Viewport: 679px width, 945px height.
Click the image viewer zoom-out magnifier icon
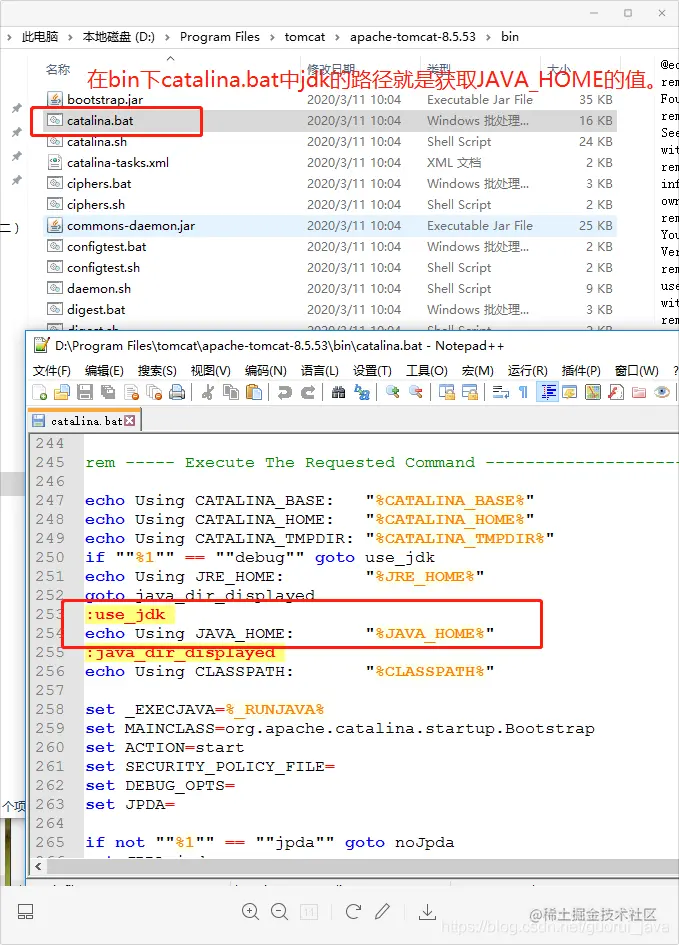pyautogui.click(x=280, y=911)
